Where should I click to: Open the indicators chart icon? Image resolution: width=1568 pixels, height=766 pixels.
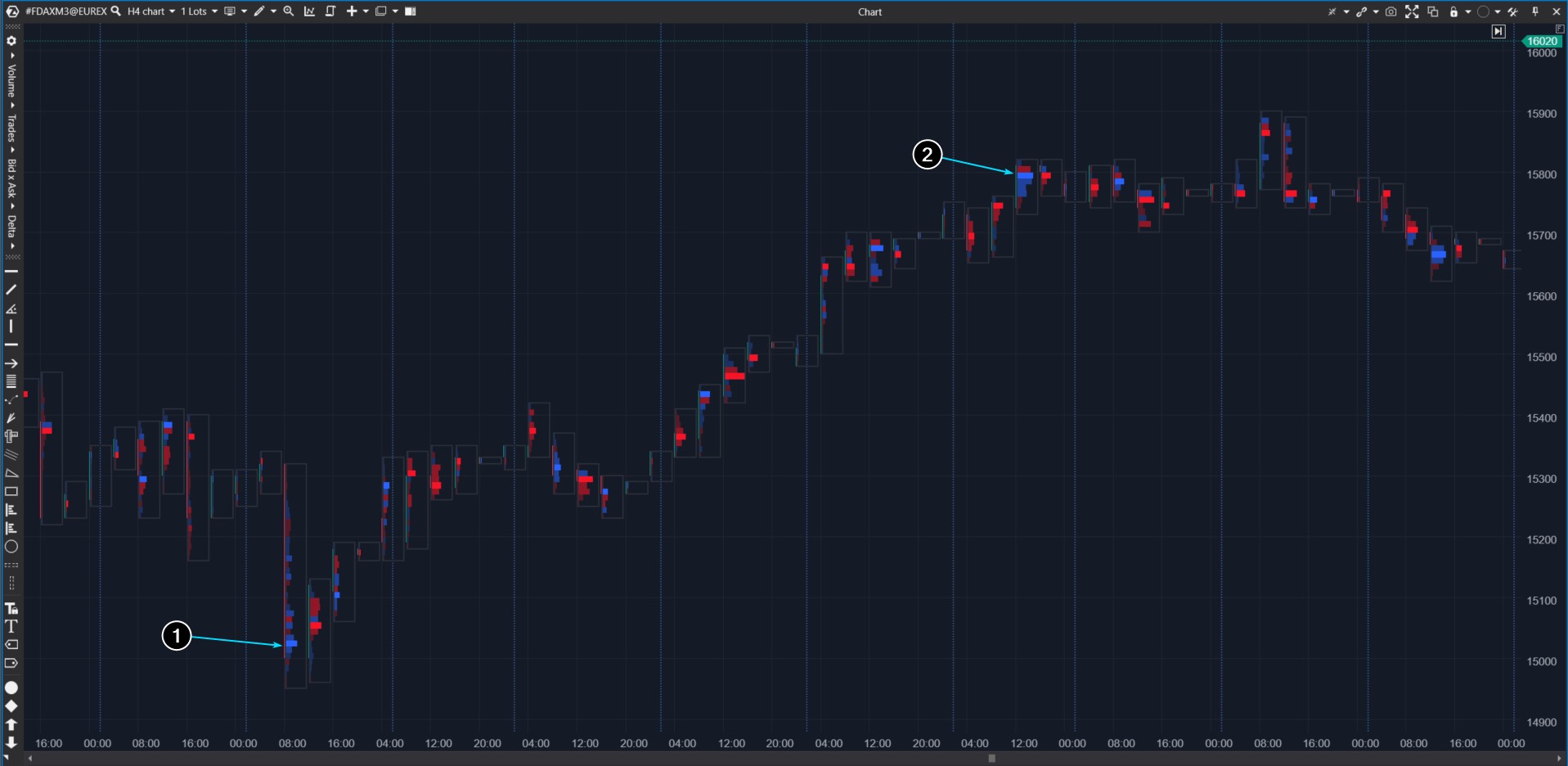click(x=309, y=11)
